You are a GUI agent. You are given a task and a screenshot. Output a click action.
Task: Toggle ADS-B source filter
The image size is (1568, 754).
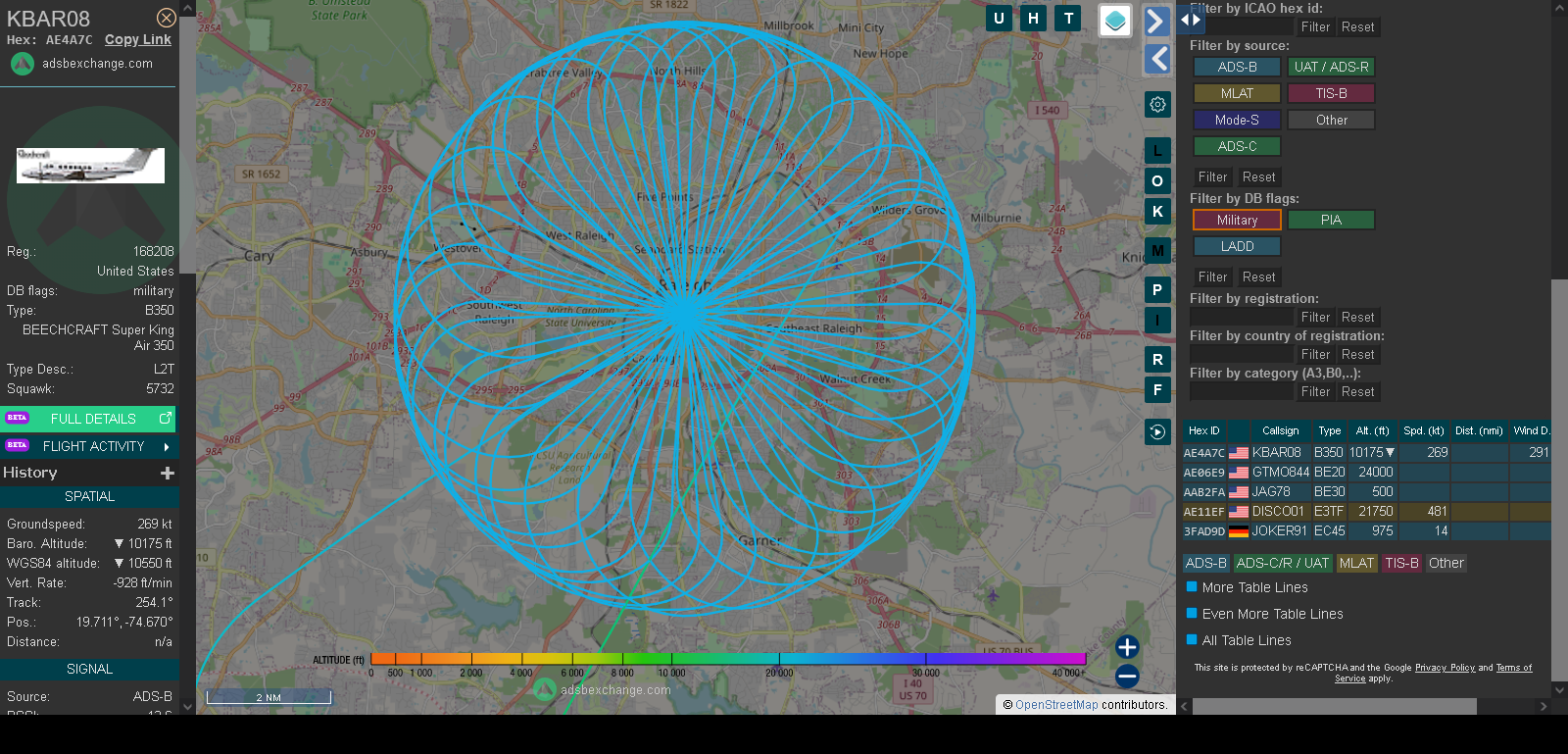click(1237, 67)
